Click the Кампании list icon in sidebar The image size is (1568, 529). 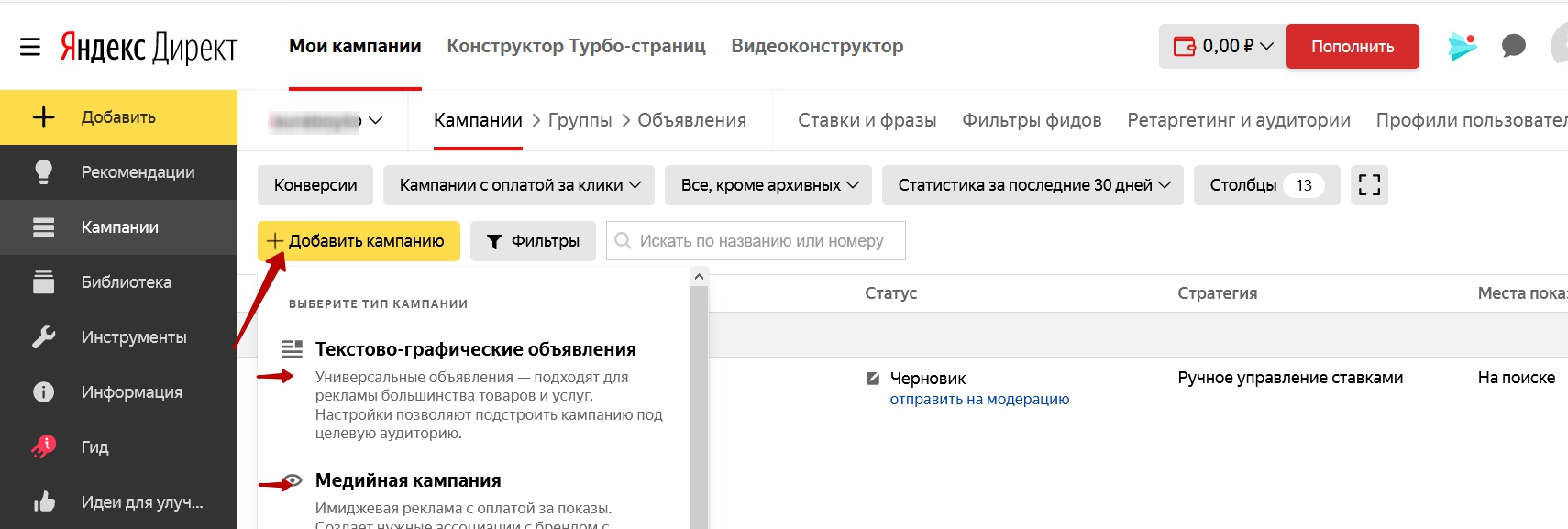click(x=43, y=227)
